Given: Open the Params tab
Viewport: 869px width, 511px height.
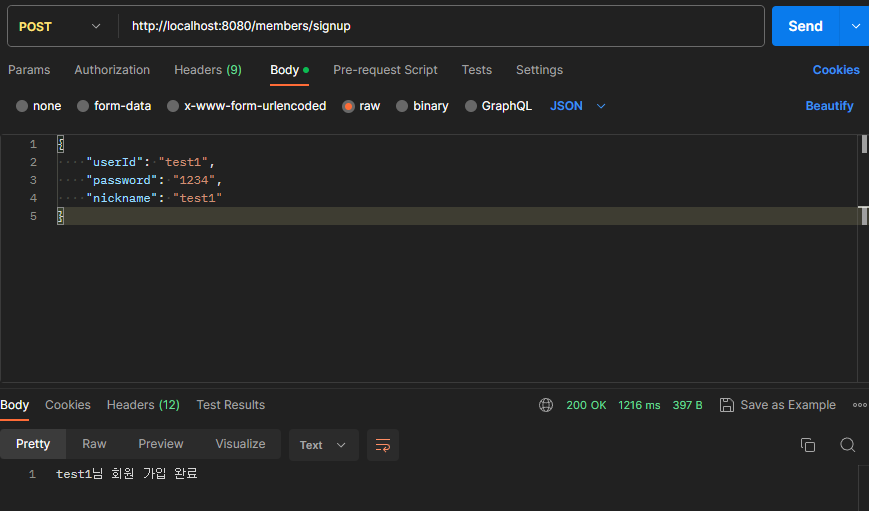Looking at the screenshot, I should tap(29, 70).
